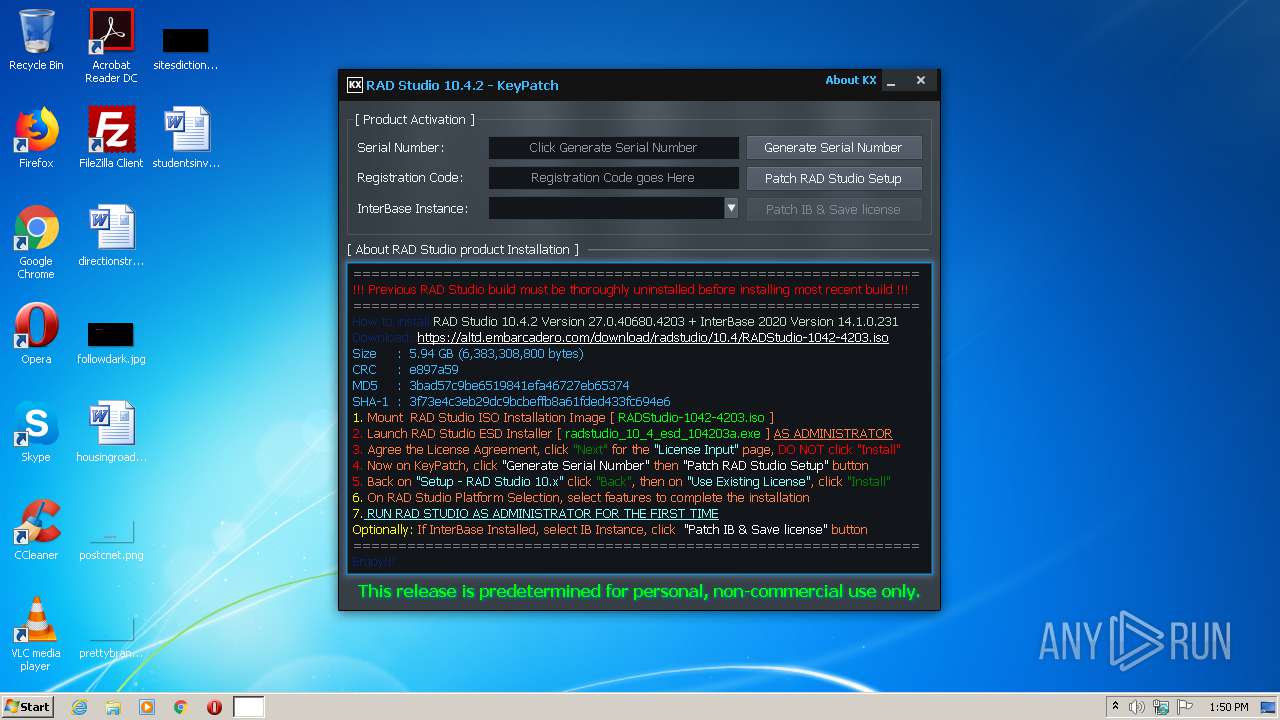
Task: Click the SHA-1 hash value text
Action: tap(540, 401)
